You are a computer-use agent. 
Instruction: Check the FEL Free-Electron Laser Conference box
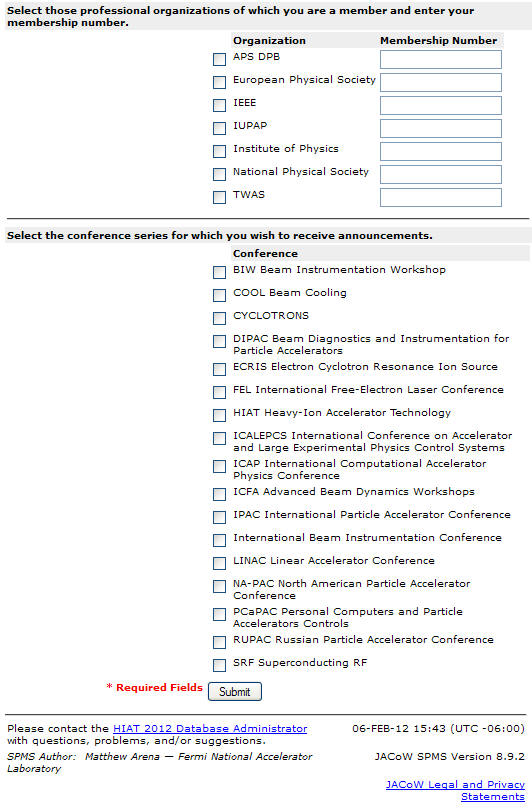219,392
